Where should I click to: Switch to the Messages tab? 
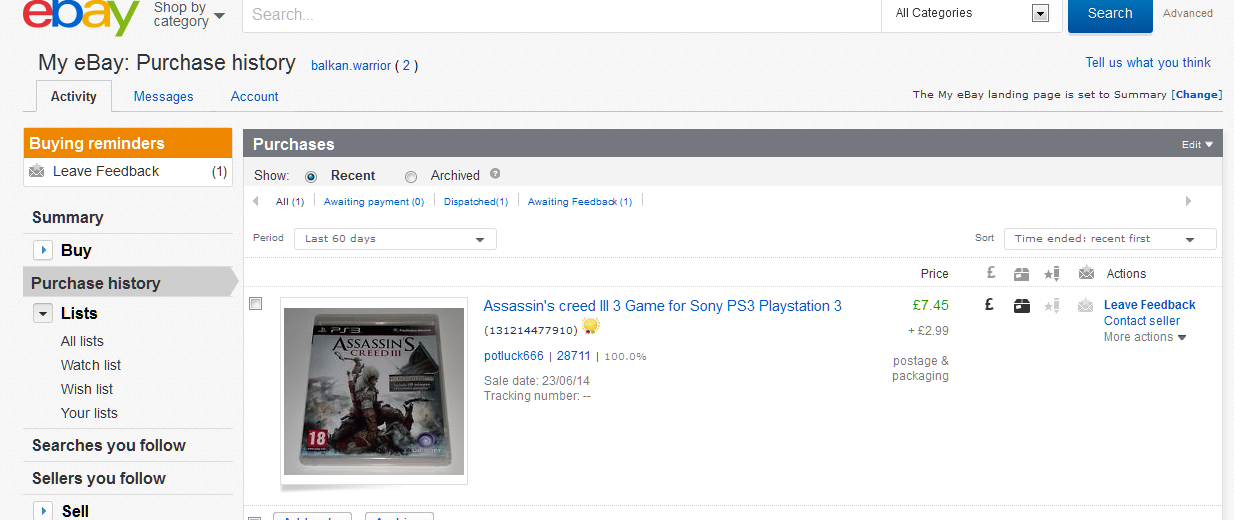coord(163,97)
